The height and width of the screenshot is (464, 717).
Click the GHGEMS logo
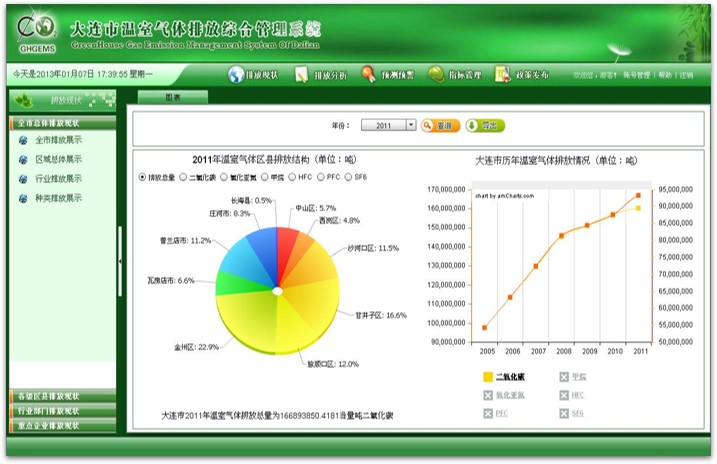[x=33, y=30]
